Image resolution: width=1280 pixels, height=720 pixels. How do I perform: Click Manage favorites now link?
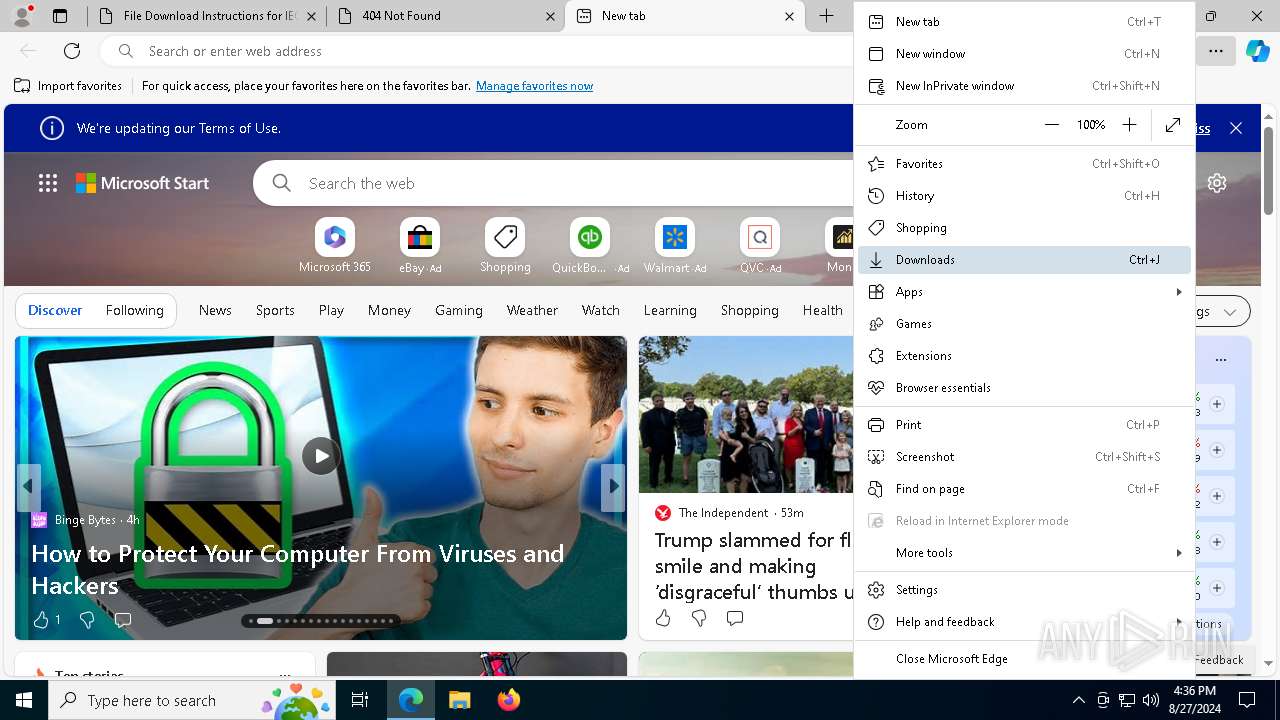tap(534, 86)
